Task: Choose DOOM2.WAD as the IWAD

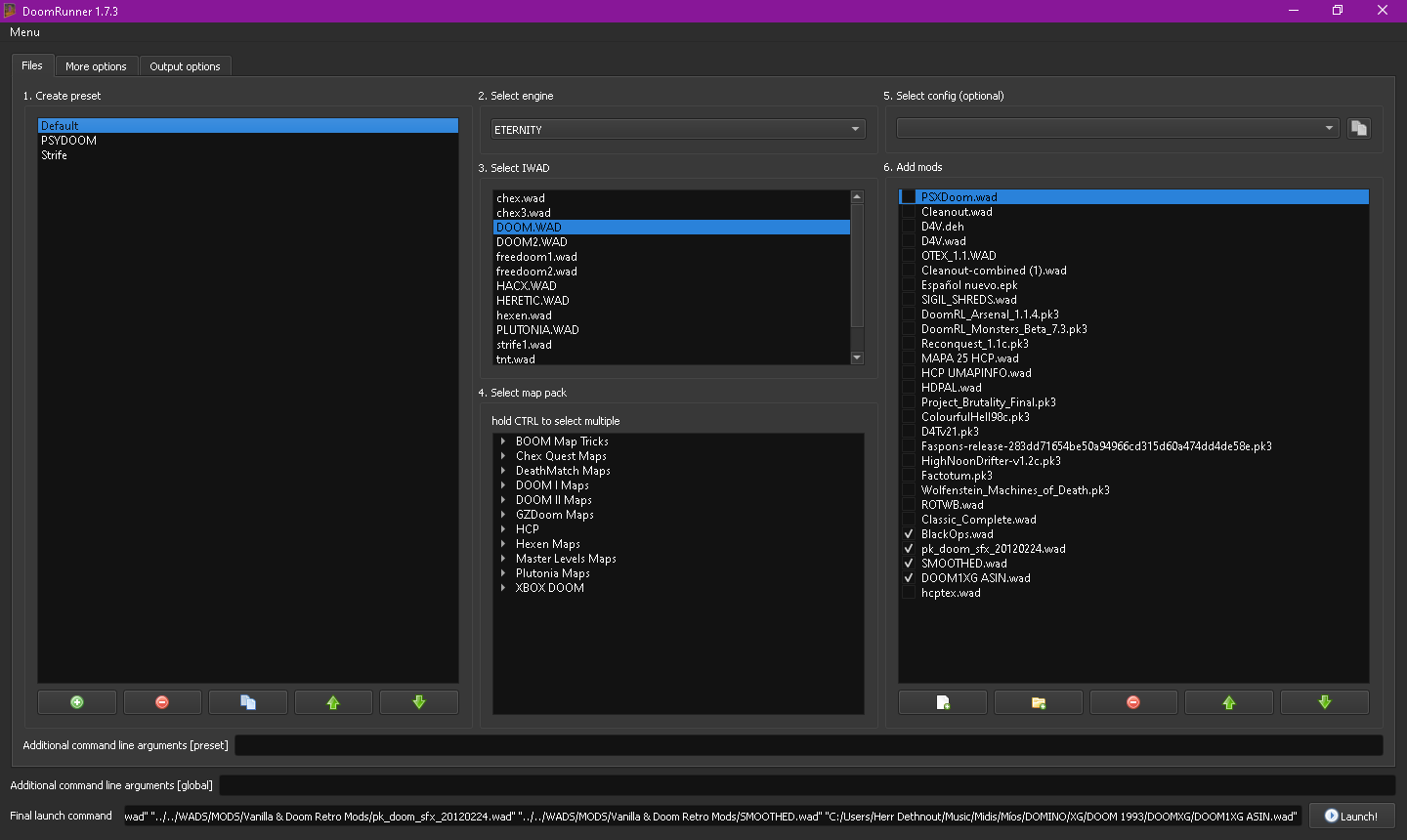Action: [x=671, y=242]
